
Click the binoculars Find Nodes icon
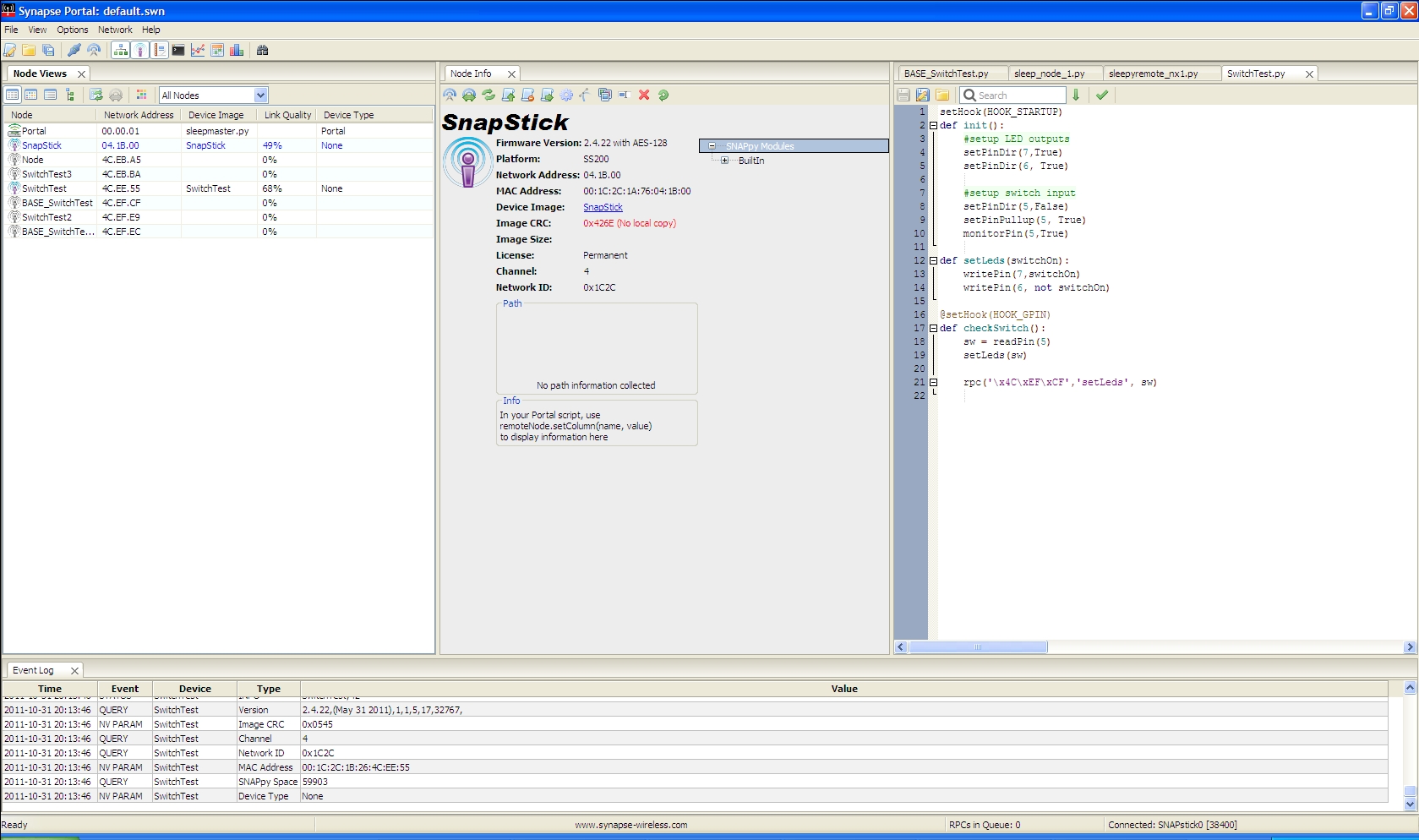pyautogui.click(x=263, y=51)
